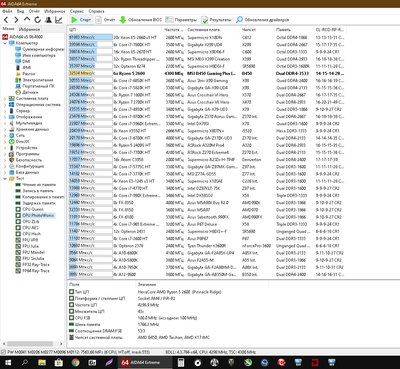Screen dimensions: 400x369
Task: Switch to the Избранное tab in the sidebar
Action: click(x=29, y=29)
